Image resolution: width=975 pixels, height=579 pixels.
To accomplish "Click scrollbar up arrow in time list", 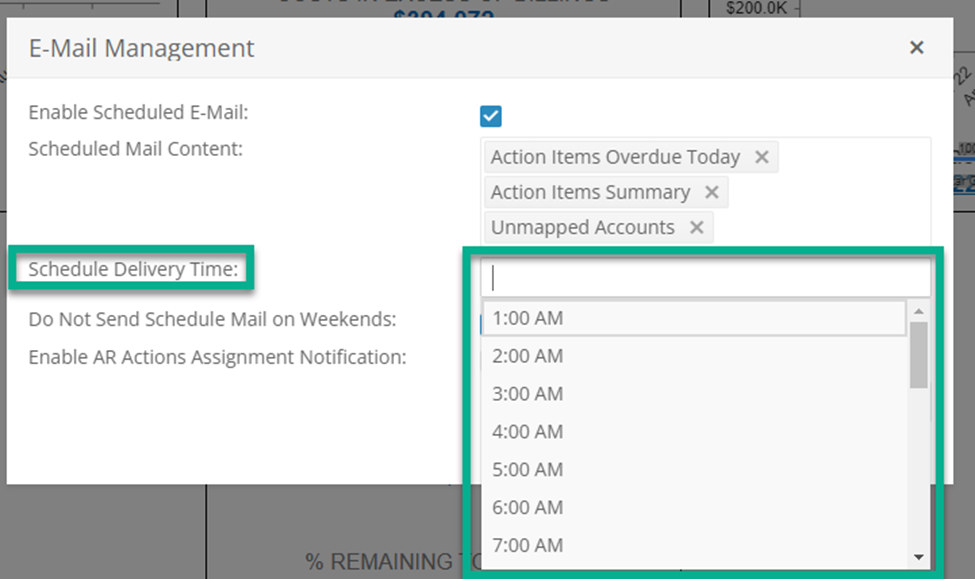I will 918,310.
